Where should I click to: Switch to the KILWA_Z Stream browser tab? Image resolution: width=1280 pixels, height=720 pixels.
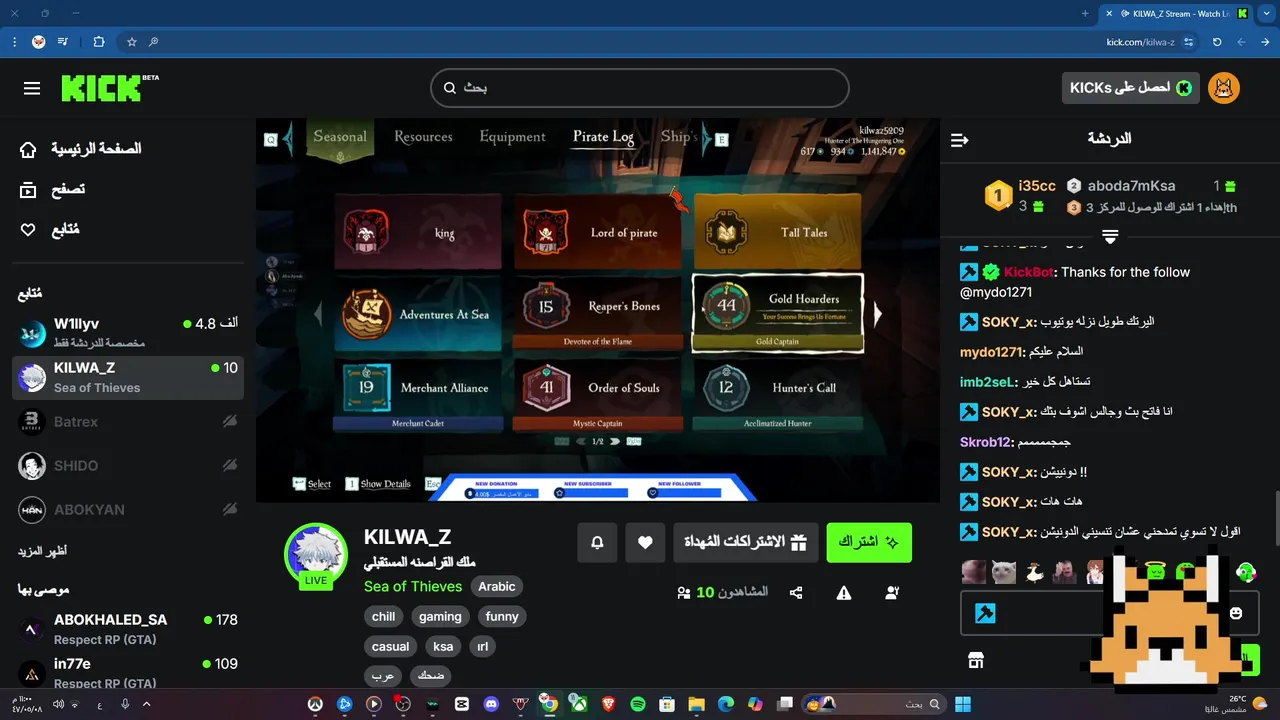click(x=1175, y=13)
